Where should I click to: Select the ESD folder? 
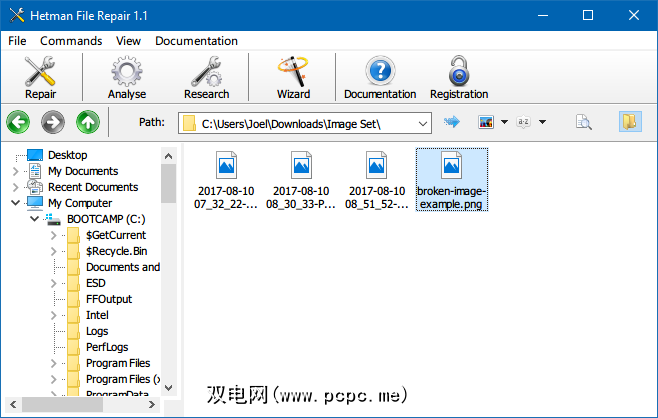[x=96, y=283]
